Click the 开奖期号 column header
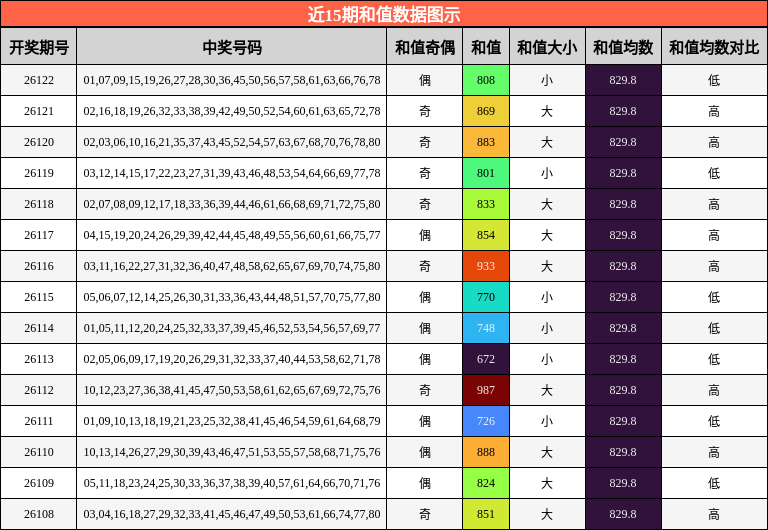Viewport: 768px width, 530px height. point(39,47)
